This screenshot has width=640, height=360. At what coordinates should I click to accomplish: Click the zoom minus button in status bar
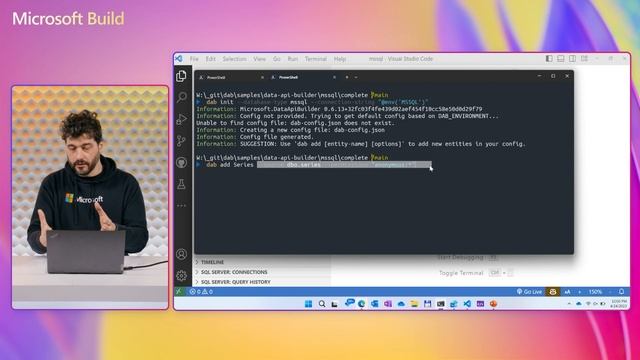[x=610, y=291]
